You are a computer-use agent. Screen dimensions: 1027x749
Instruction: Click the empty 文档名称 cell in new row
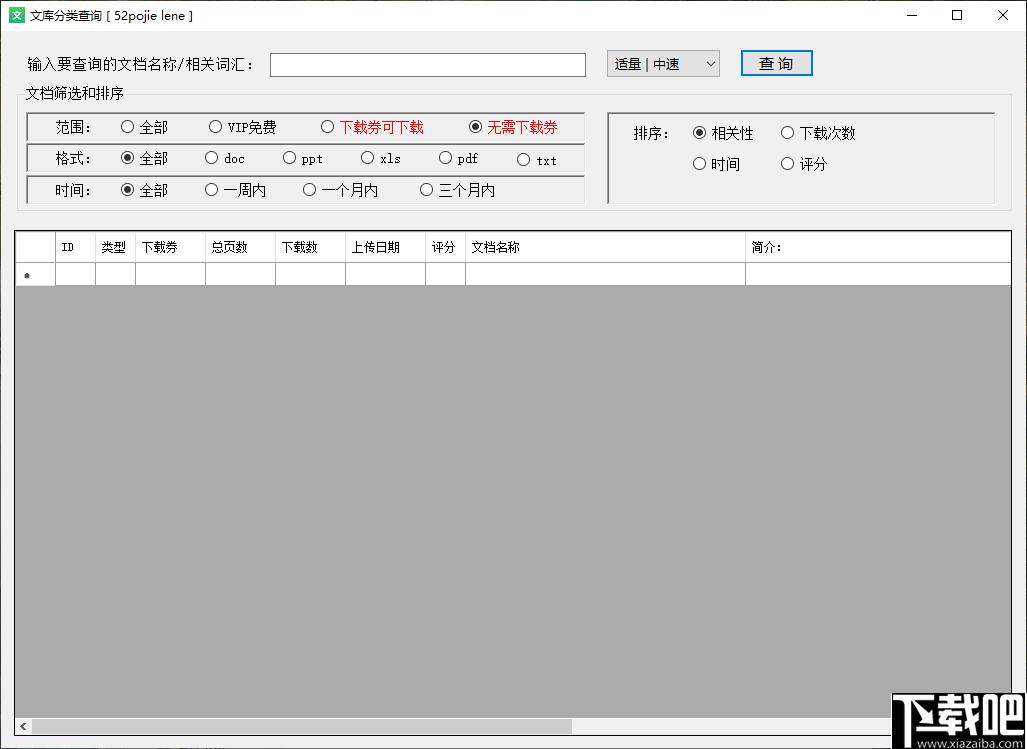(605, 274)
